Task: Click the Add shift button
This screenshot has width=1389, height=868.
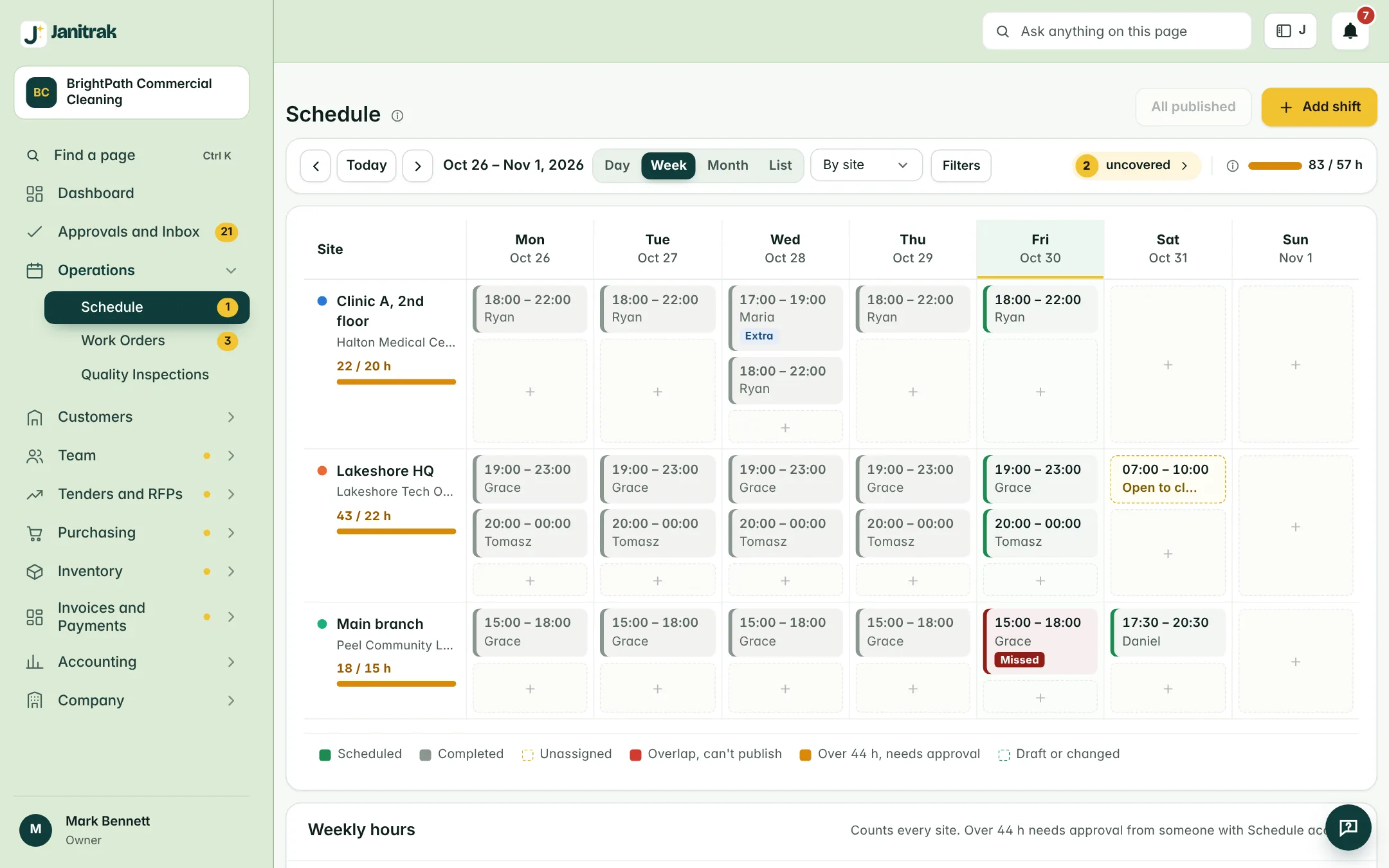Action: (1319, 107)
